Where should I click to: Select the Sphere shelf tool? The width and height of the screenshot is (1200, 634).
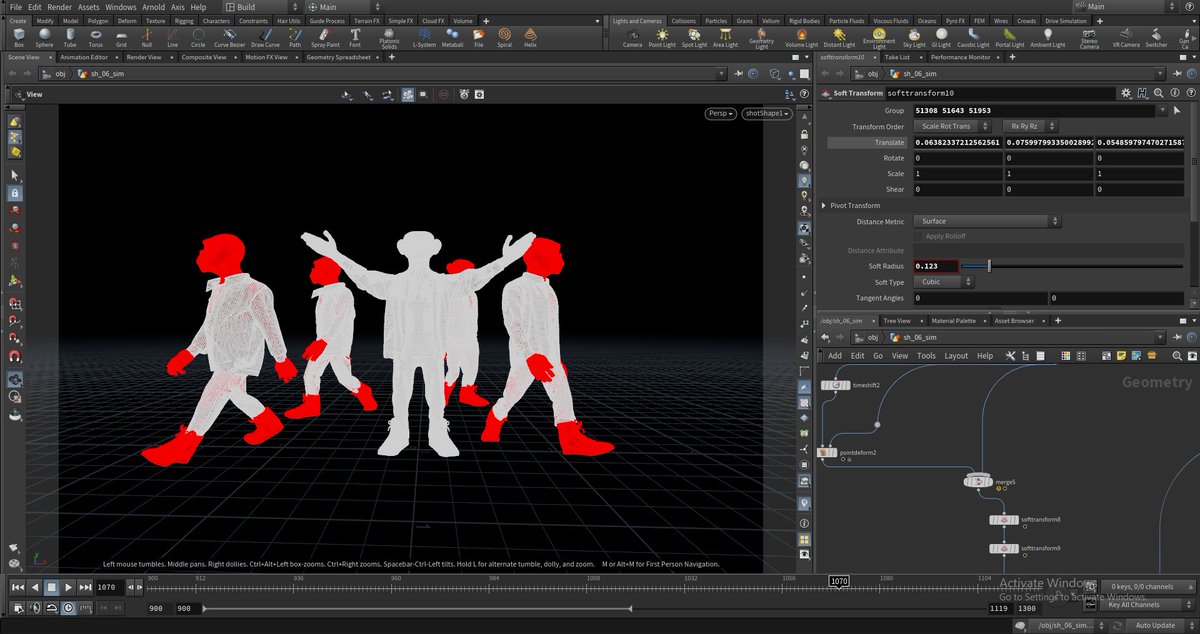click(x=45, y=38)
